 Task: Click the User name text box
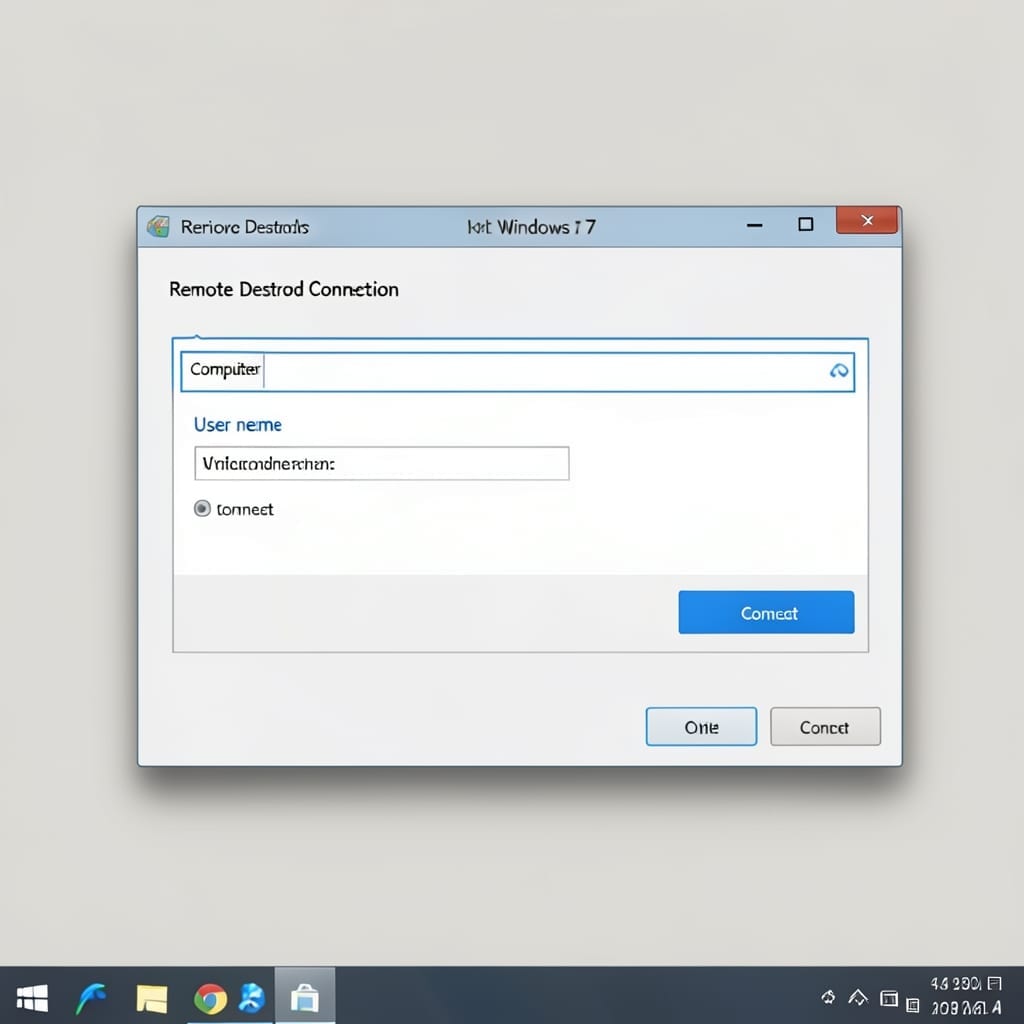pos(381,464)
